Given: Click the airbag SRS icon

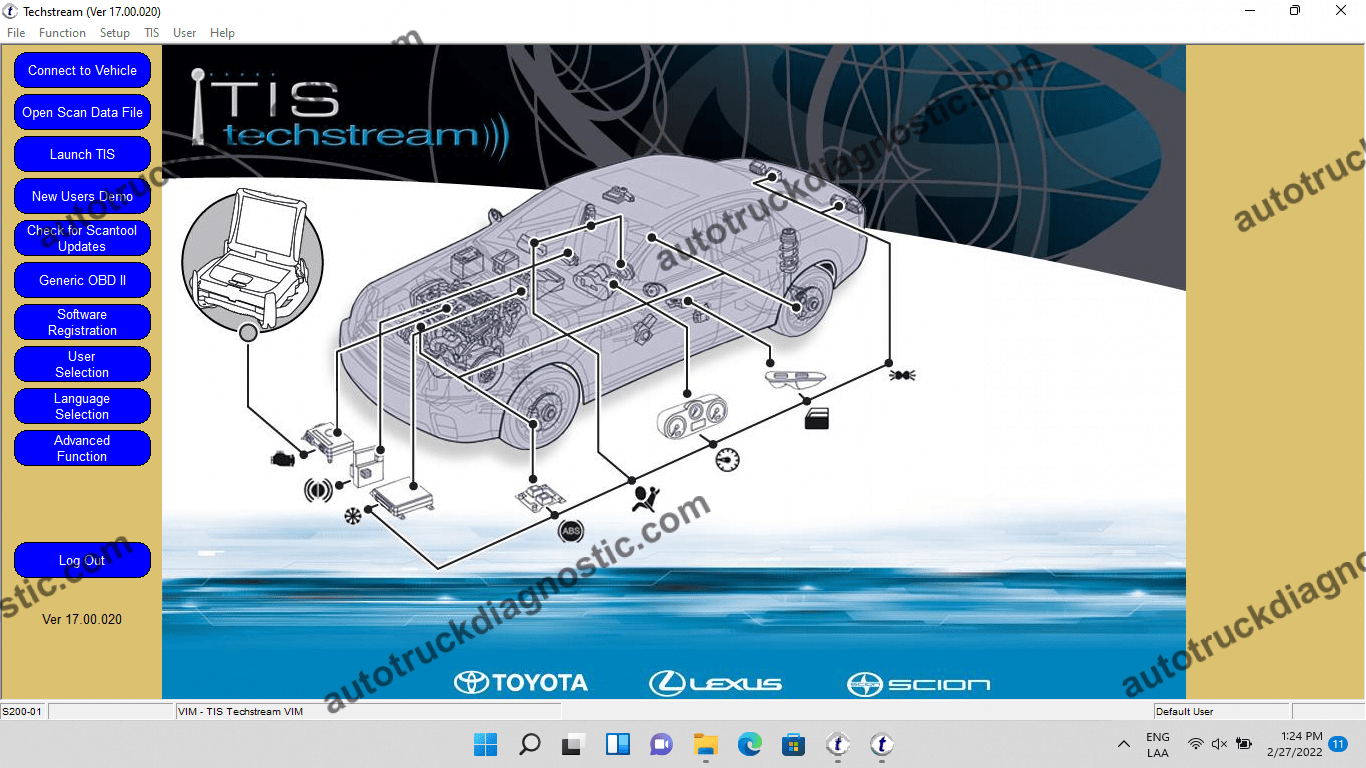Looking at the screenshot, I should [646, 499].
